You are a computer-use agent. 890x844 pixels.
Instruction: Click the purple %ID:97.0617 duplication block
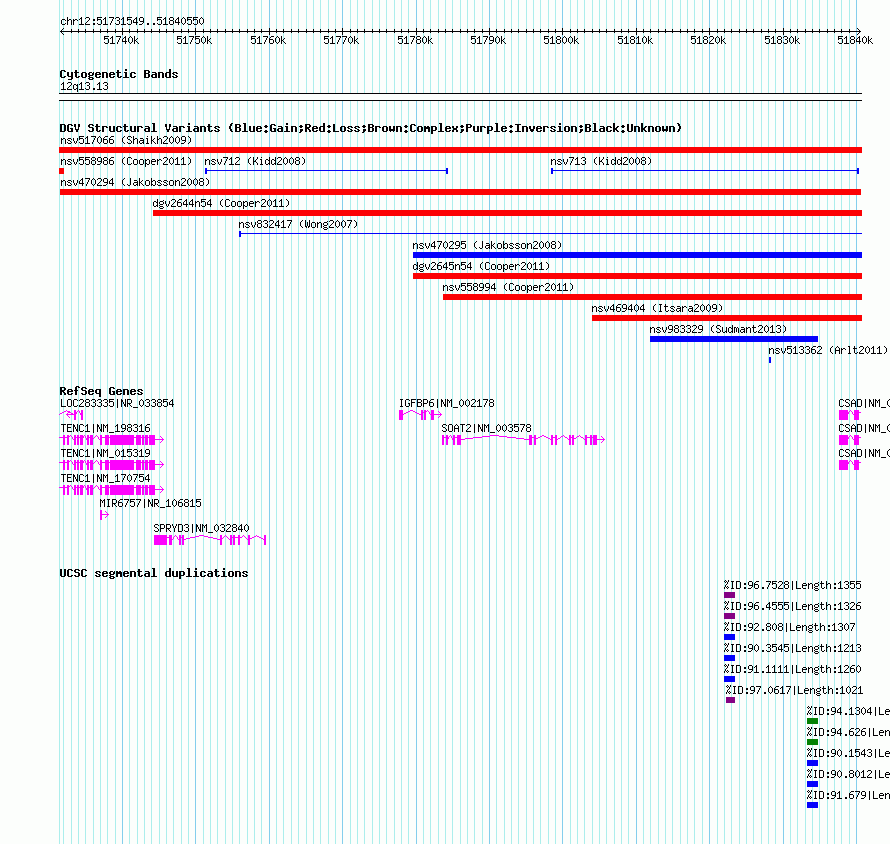(x=731, y=700)
